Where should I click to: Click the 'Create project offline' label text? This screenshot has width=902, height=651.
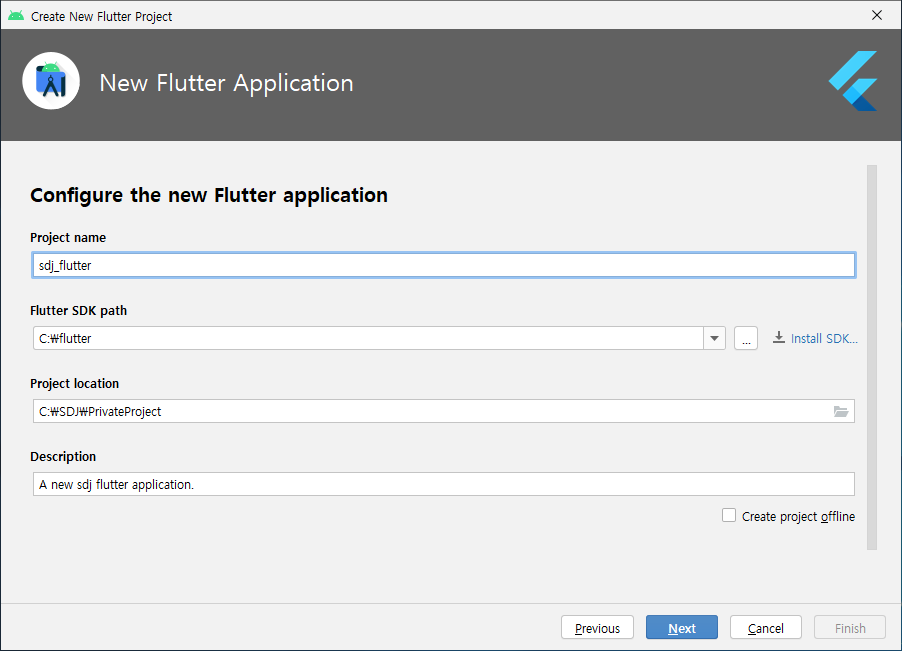[x=798, y=516]
